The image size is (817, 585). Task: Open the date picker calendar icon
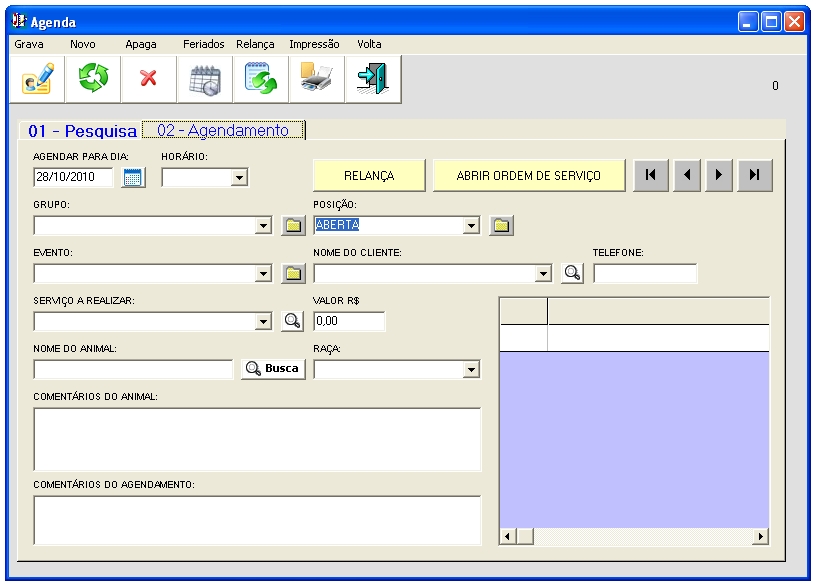click(x=133, y=178)
